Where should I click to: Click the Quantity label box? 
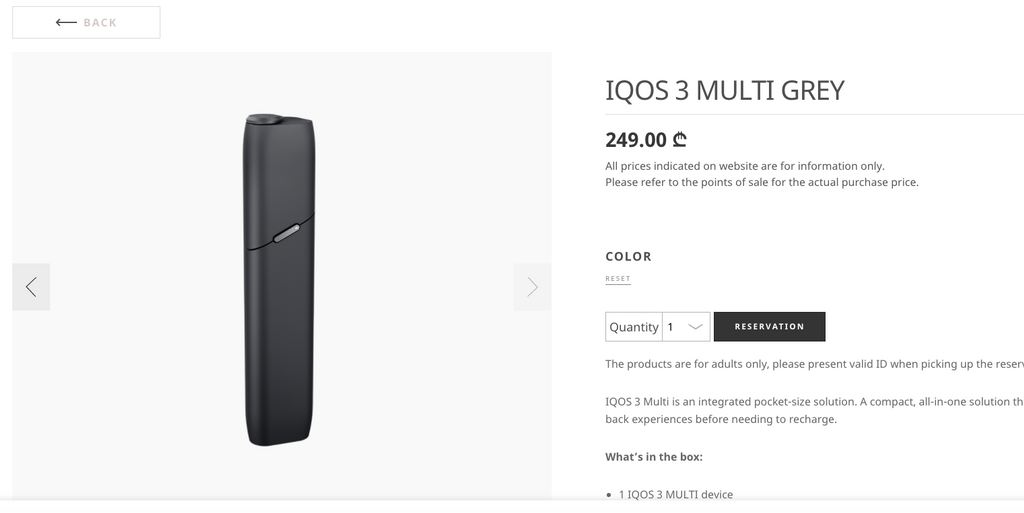click(633, 326)
